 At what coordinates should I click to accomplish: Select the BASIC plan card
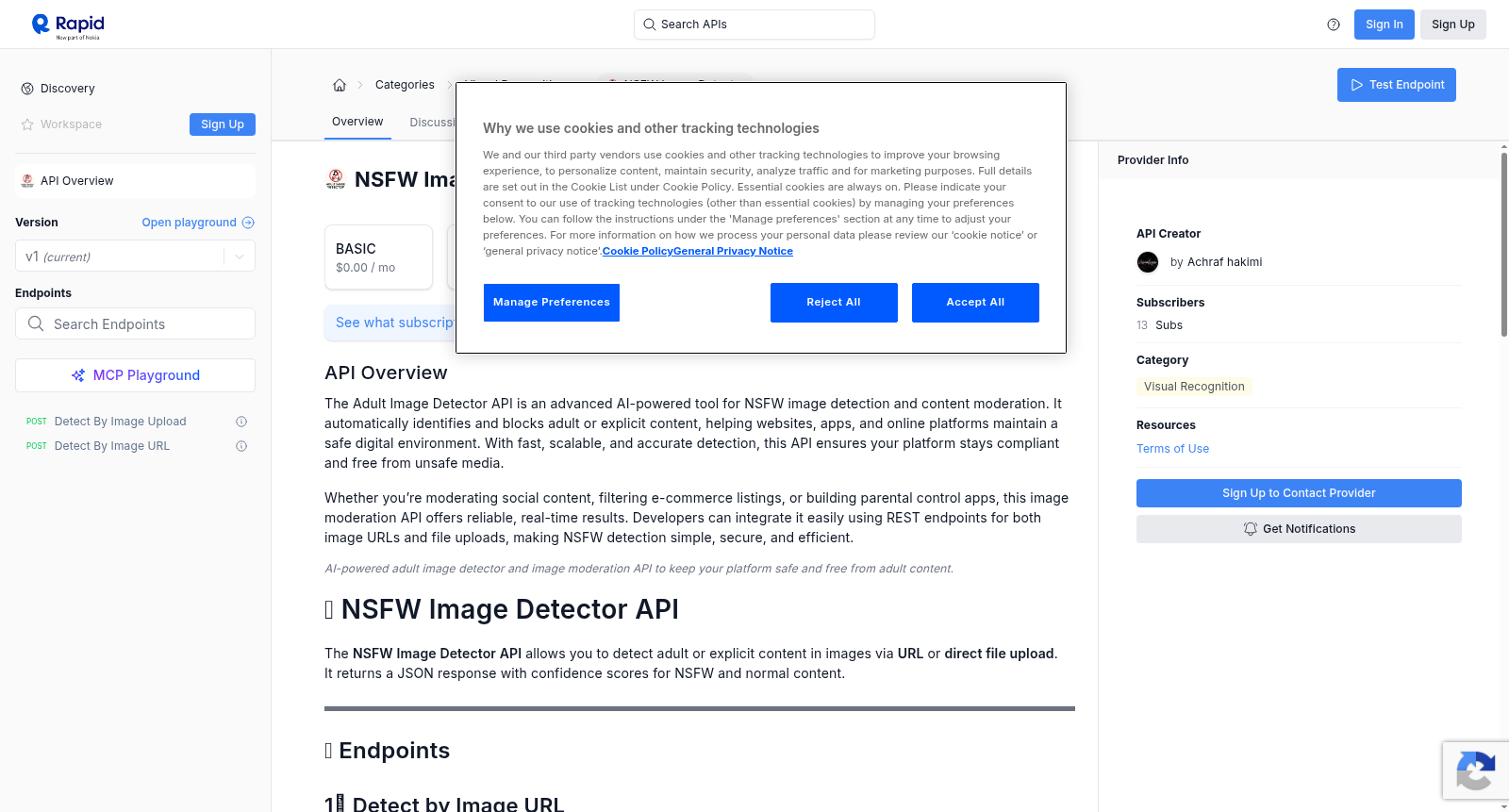[x=378, y=257]
